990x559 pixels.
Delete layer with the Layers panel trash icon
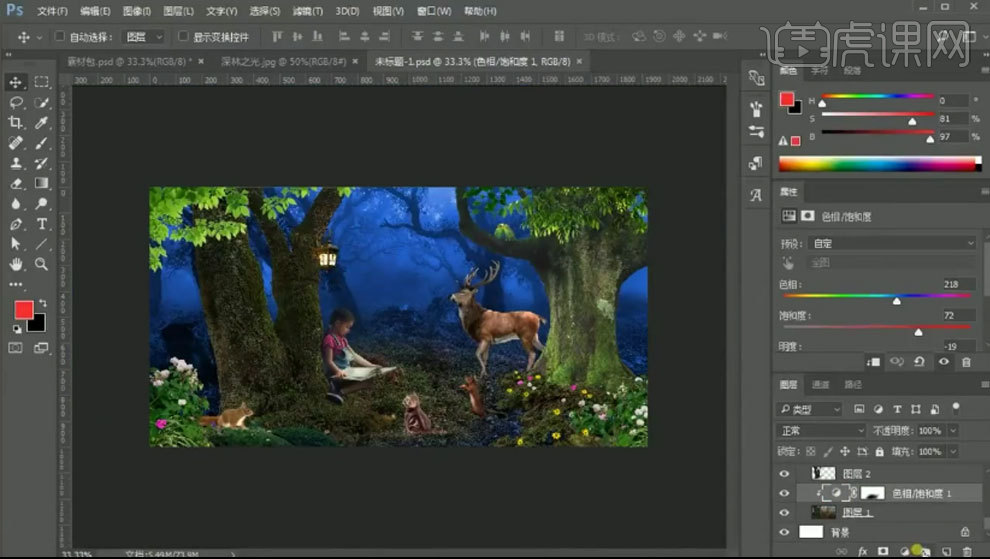tap(967, 551)
